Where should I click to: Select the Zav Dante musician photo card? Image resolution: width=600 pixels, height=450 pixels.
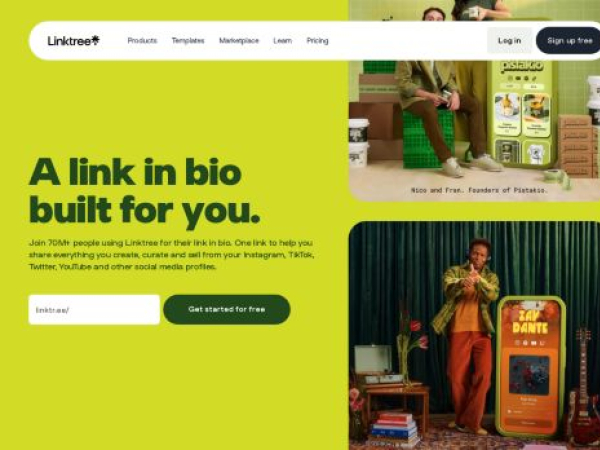click(x=474, y=336)
